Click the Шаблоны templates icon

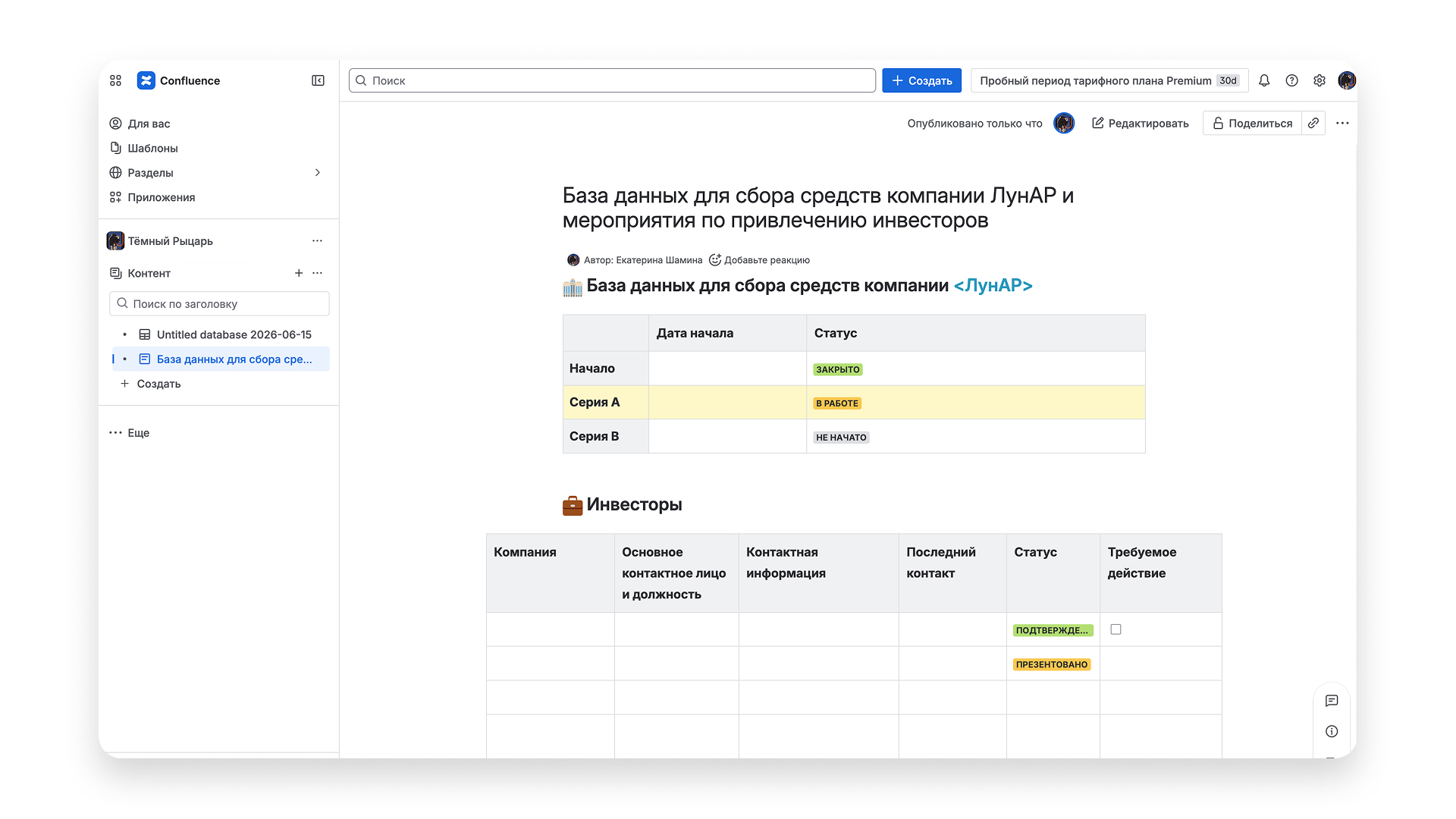tap(115, 148)
